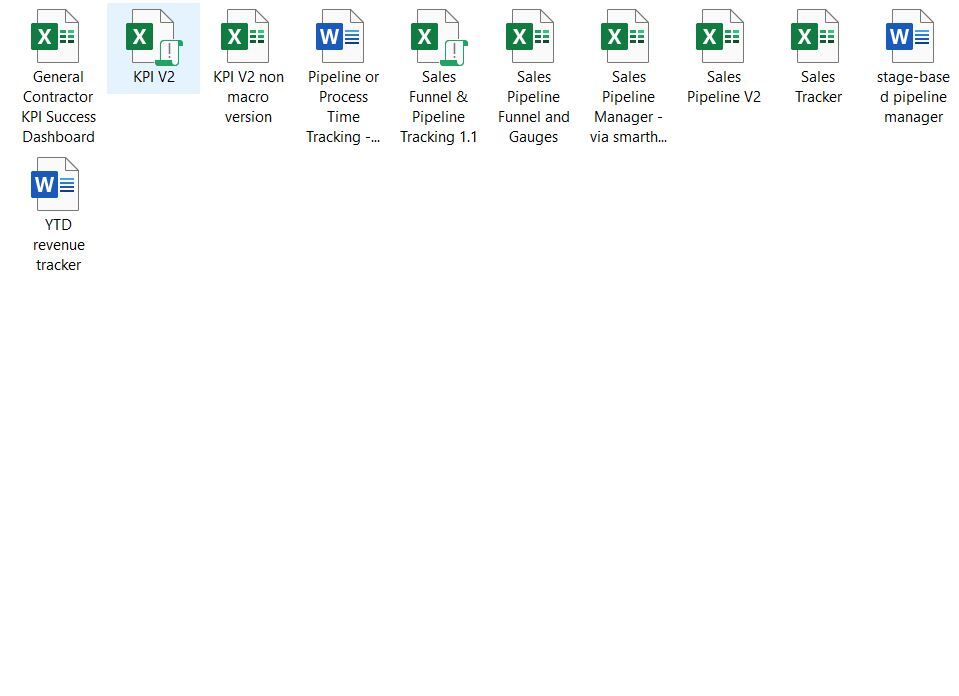
Task: Select the Pipeline or Process Time Tracking Word icon
Action: pyautogui.click(x=342, y=37)
